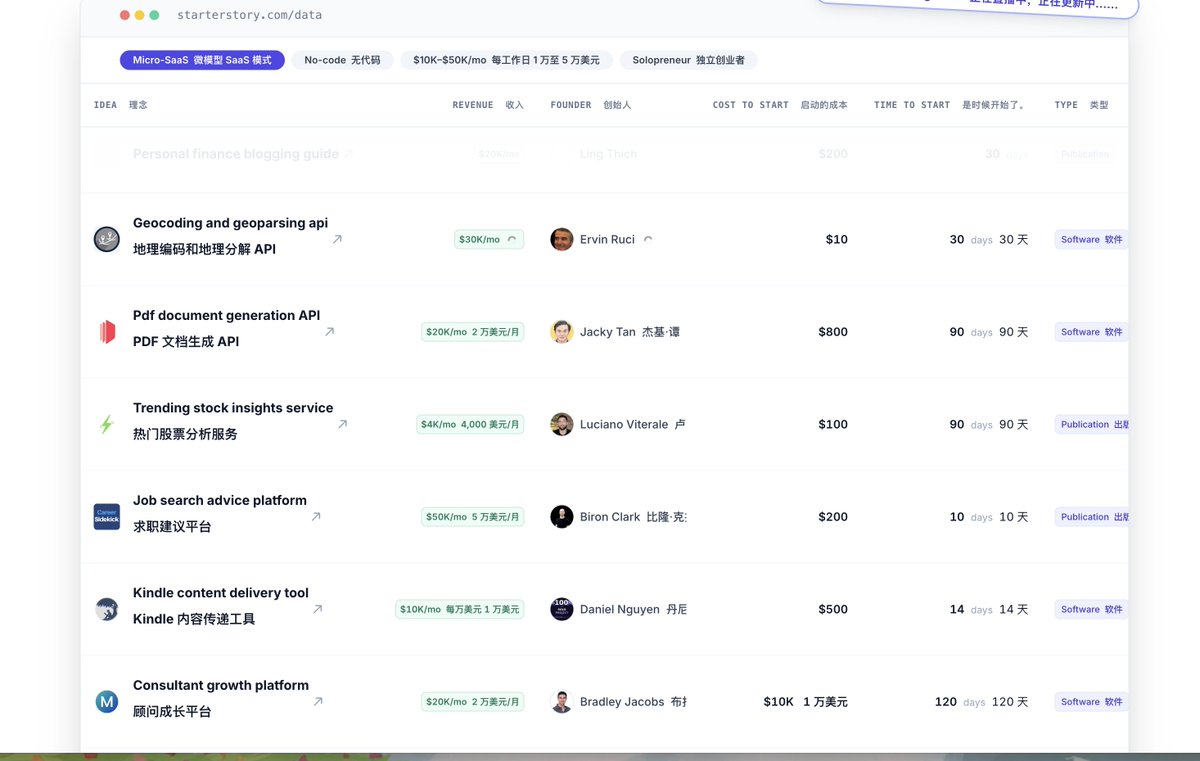Image resolution: width=1200 pixels, height=761 pixels.
Task: Click founder name Biron Clark
Action: click(x=610, y=517)
